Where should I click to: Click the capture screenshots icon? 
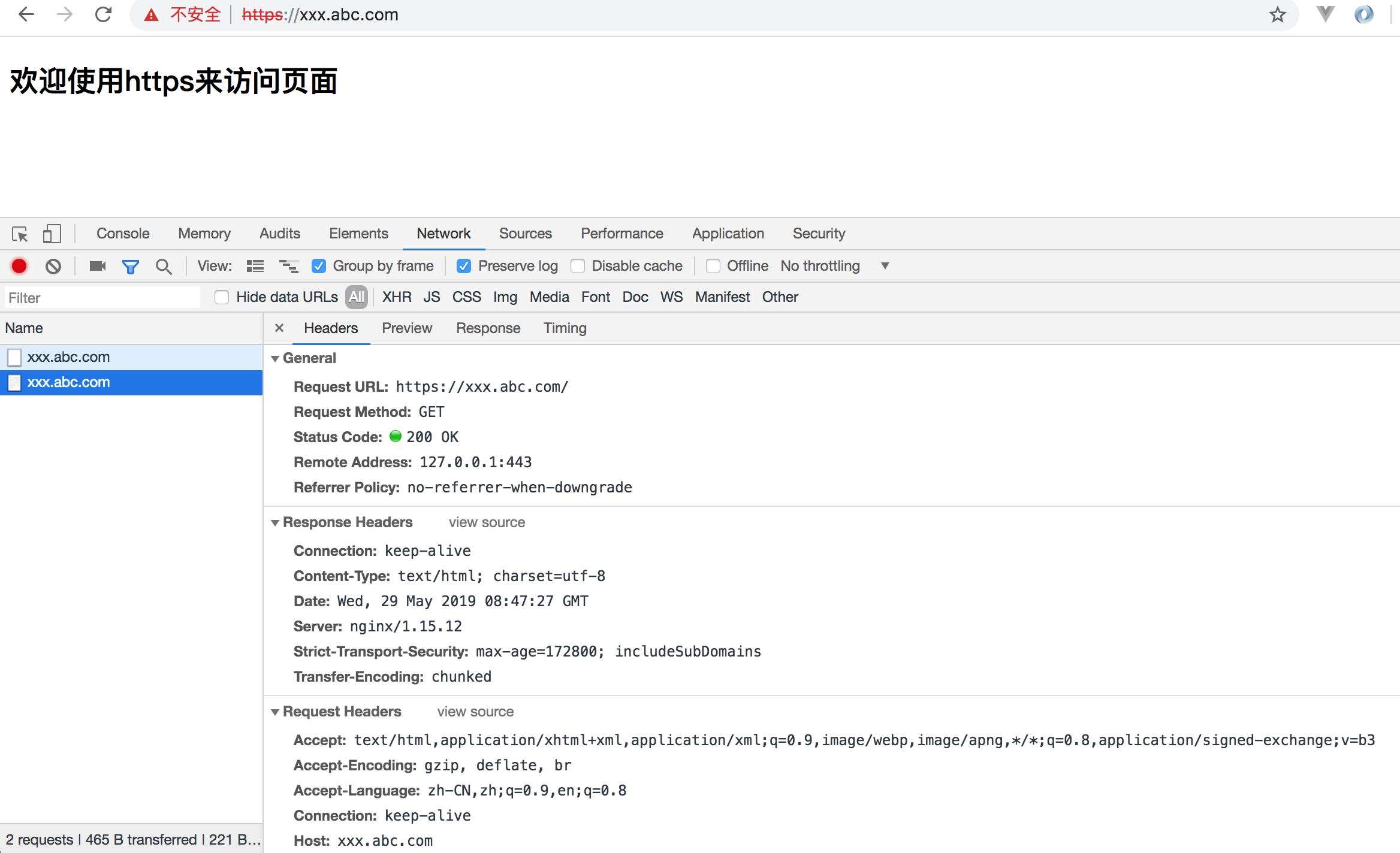[x=98, y=265]
